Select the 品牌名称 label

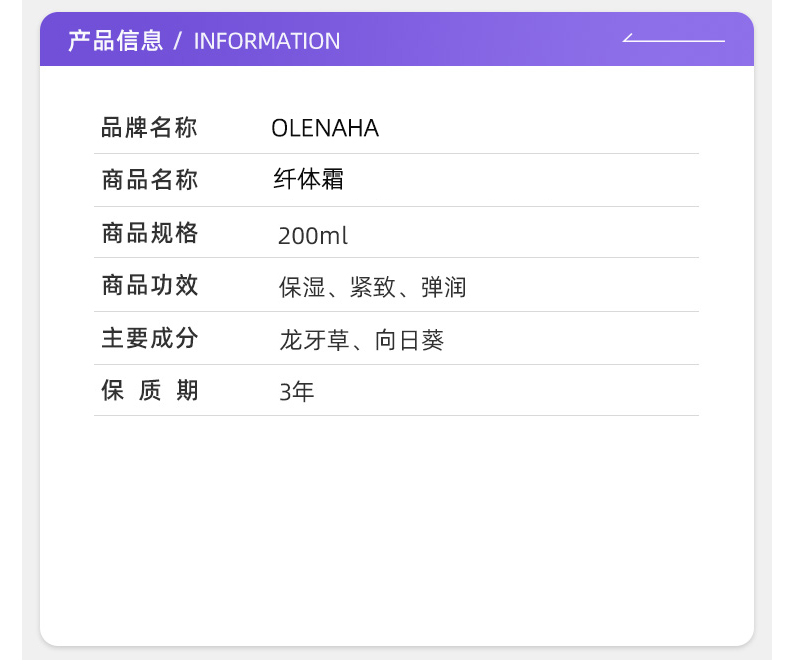149,127
